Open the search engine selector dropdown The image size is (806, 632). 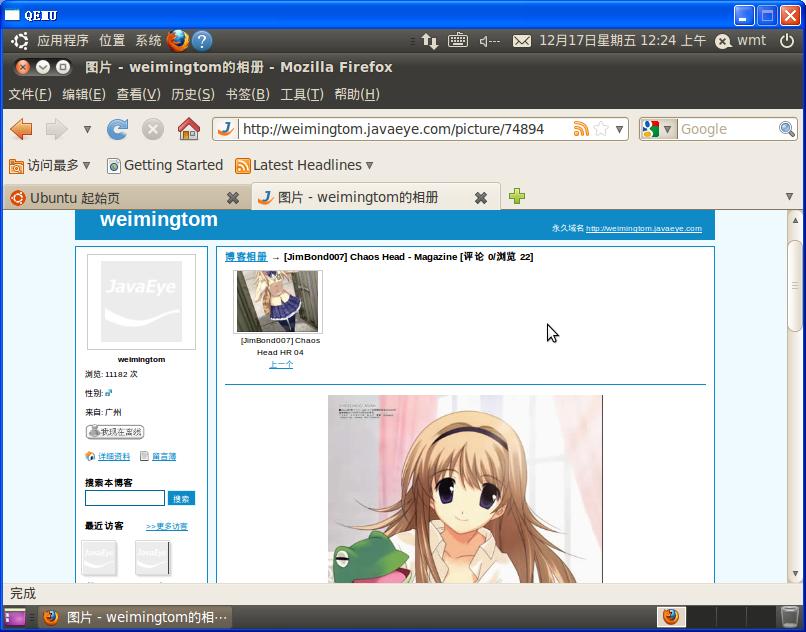(658, 129)
